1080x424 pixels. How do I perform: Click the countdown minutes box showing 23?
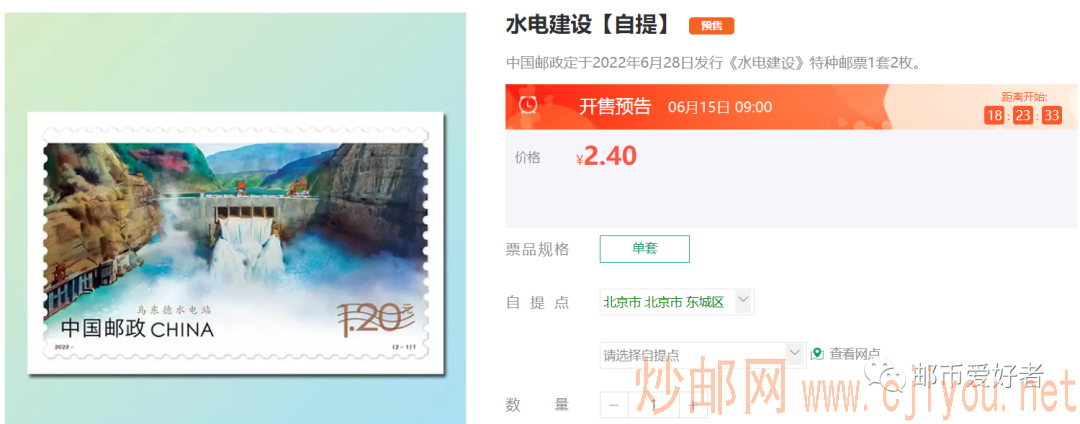[x=1023, y=116]
